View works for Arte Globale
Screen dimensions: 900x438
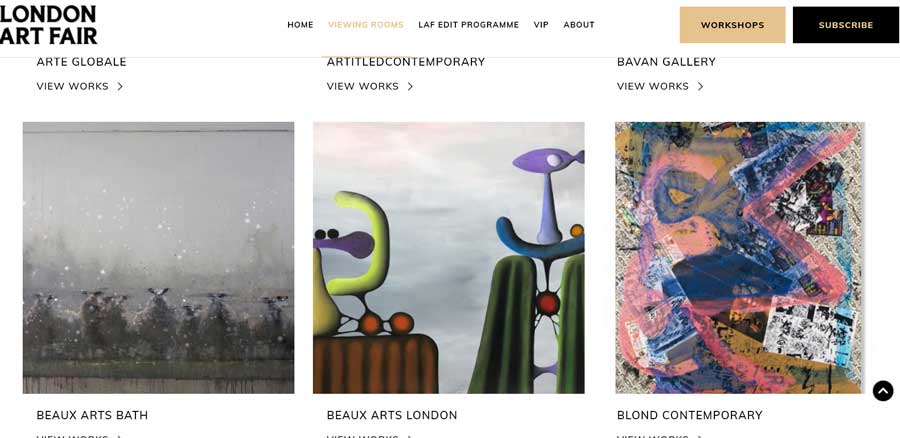[x=72, y=86]
